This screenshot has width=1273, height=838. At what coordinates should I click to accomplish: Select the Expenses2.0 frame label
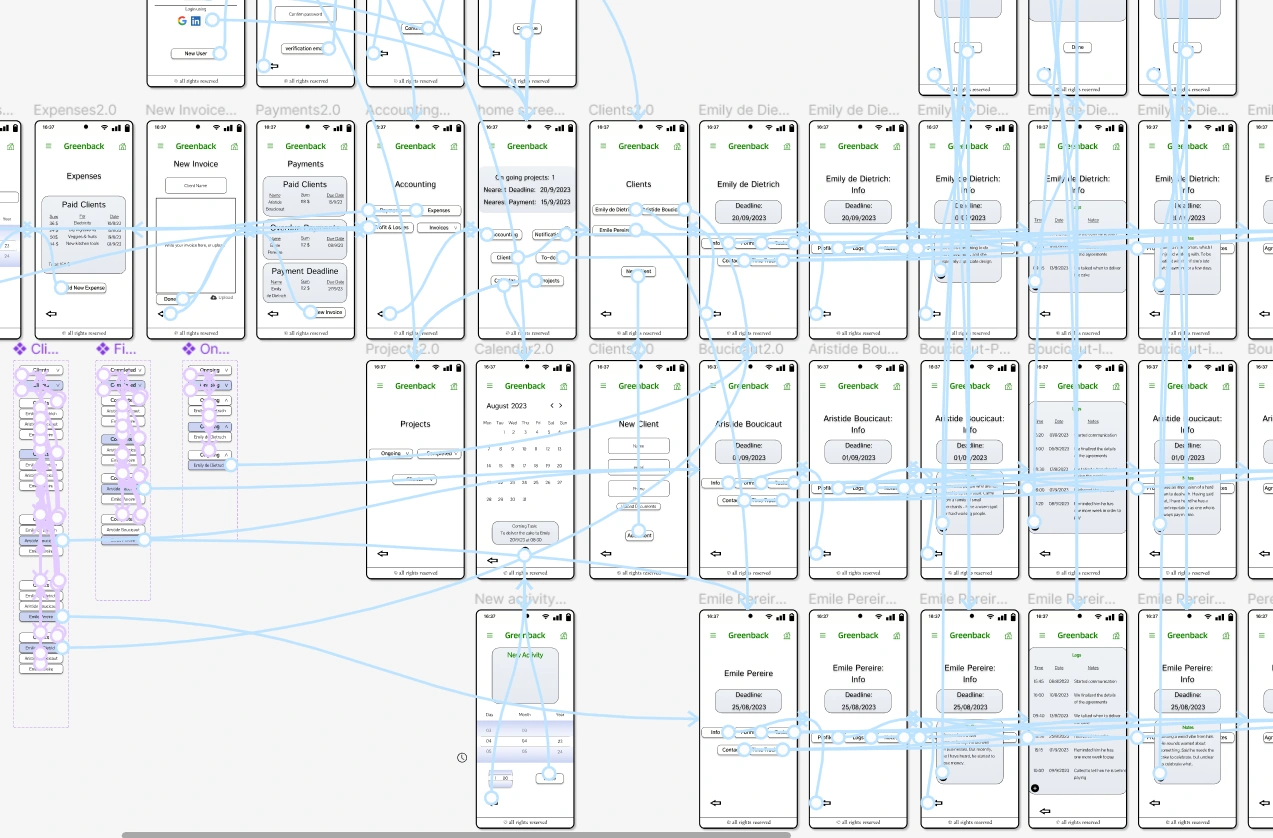75,110
